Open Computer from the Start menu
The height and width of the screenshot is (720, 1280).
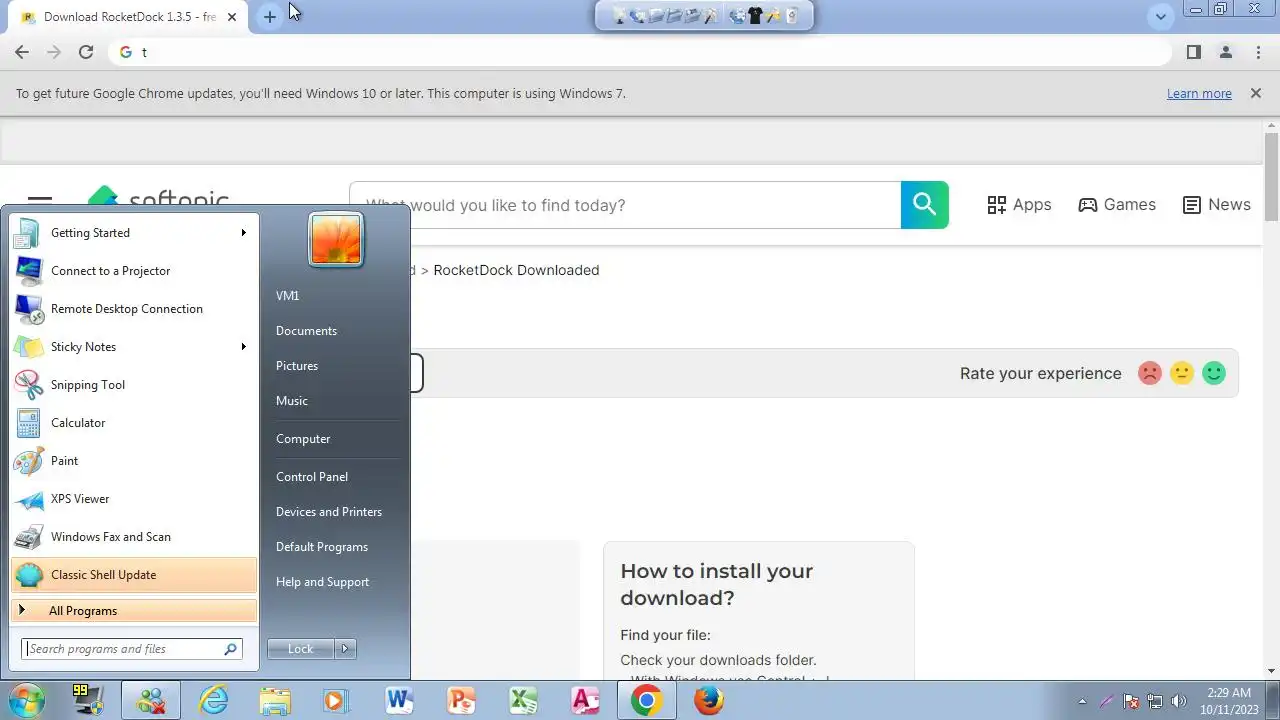pyautogui.click(x=303, y=439)
